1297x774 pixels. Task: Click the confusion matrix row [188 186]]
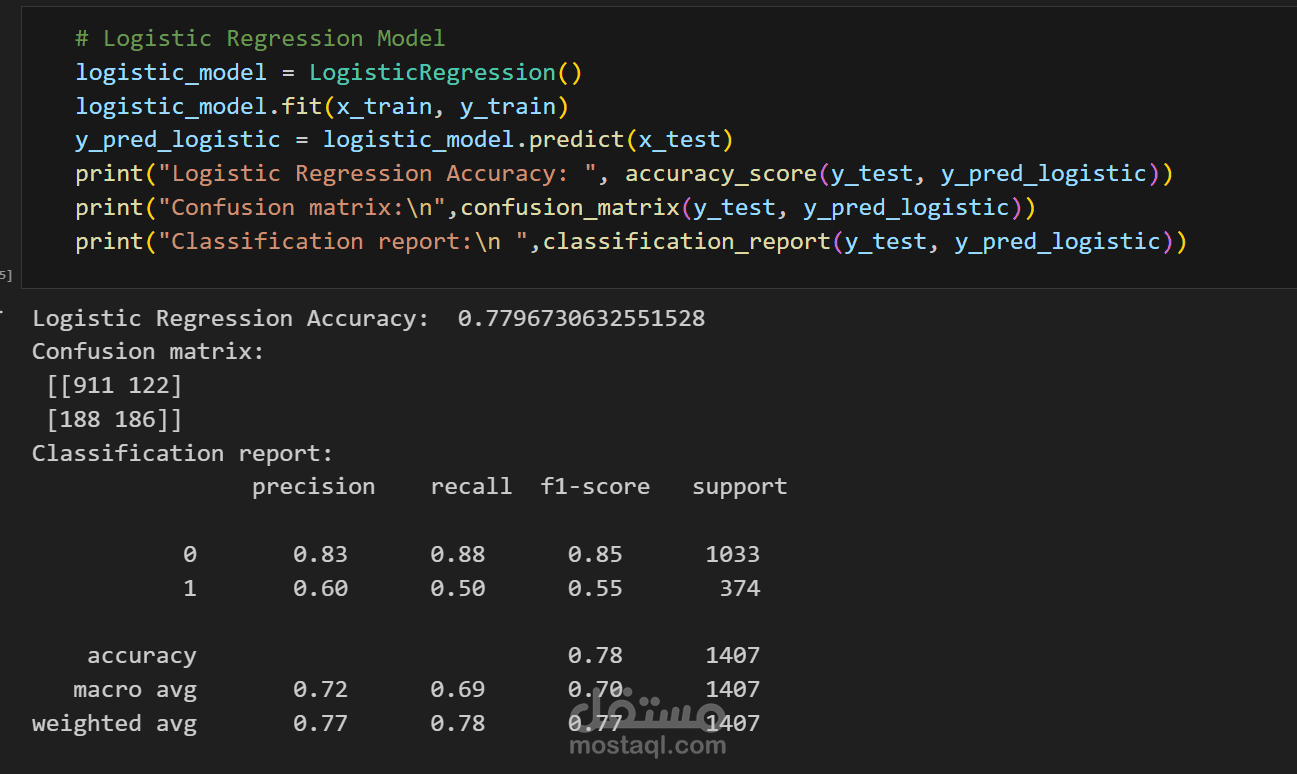[x=114, y=419]
